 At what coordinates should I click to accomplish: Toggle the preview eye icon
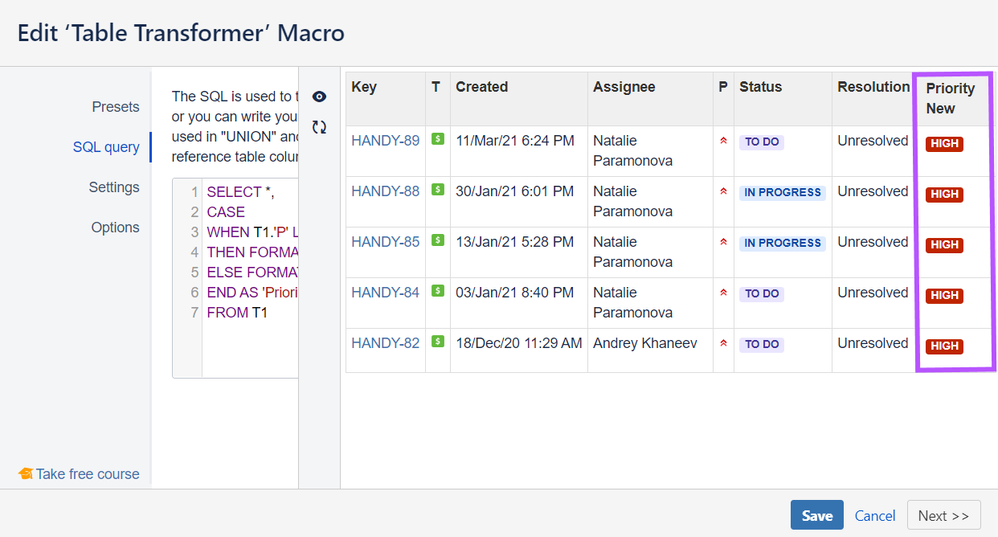(x=319, y=97)
